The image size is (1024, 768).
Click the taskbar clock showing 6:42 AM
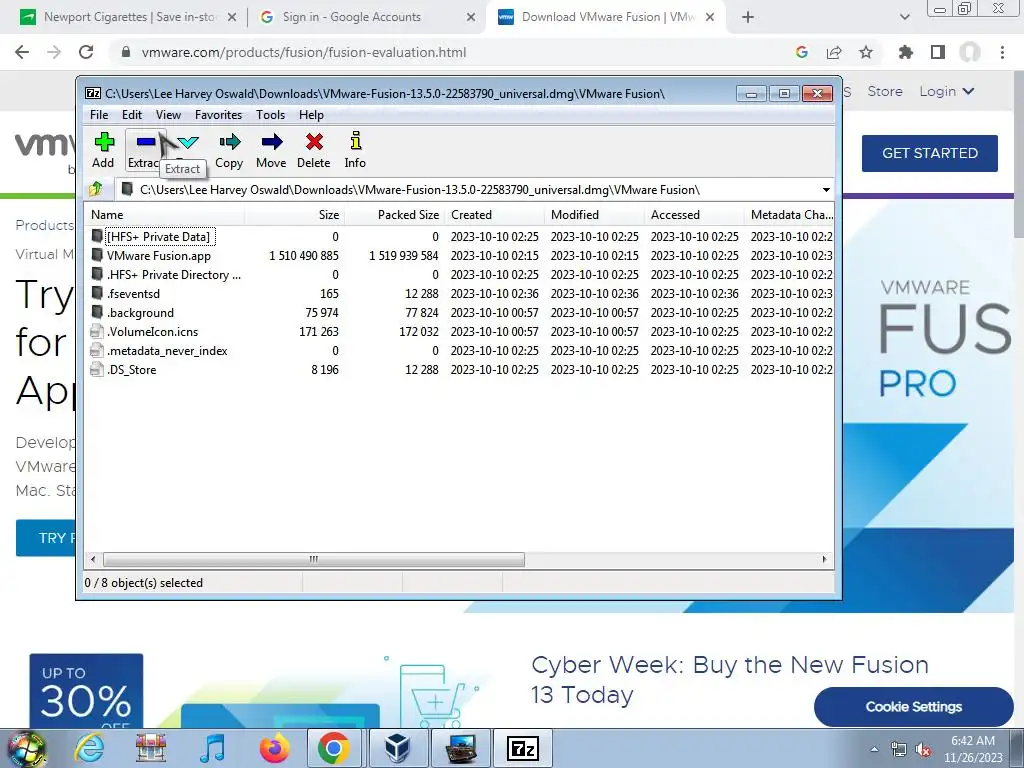click(x=972, y=749)
